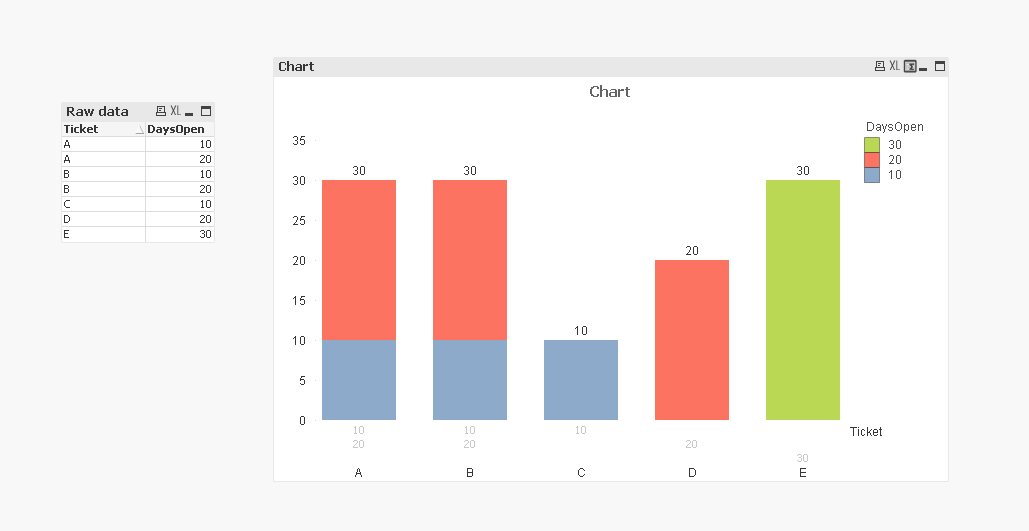Select the green bar for ticket E

[x=802, y=300]
